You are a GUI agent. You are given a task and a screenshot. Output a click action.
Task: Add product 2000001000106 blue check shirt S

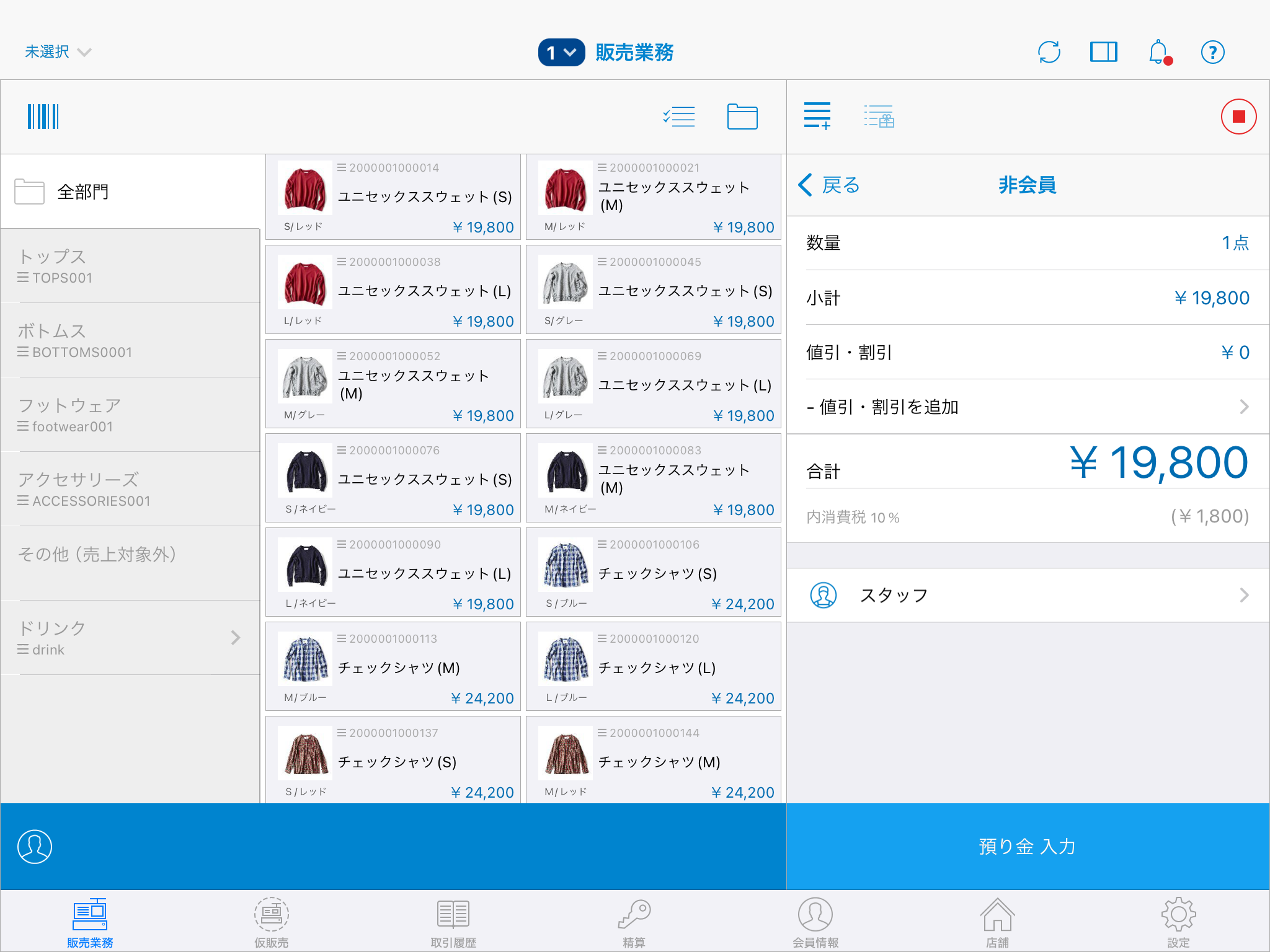pyautogui.click(x=654, y=572)
